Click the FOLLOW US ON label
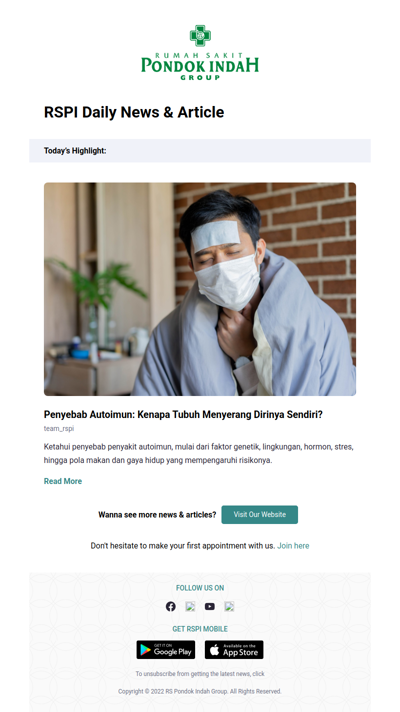Screen dimensions: 400x712 pyautogui.click(x=200, y=588)
